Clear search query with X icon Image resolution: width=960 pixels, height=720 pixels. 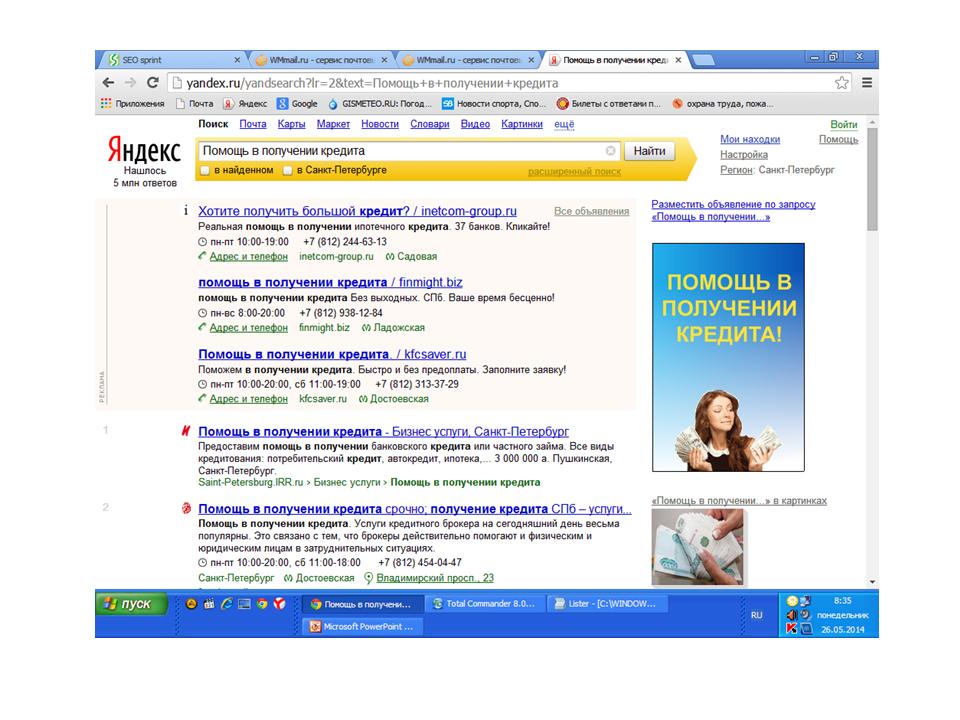pos(610,151)
